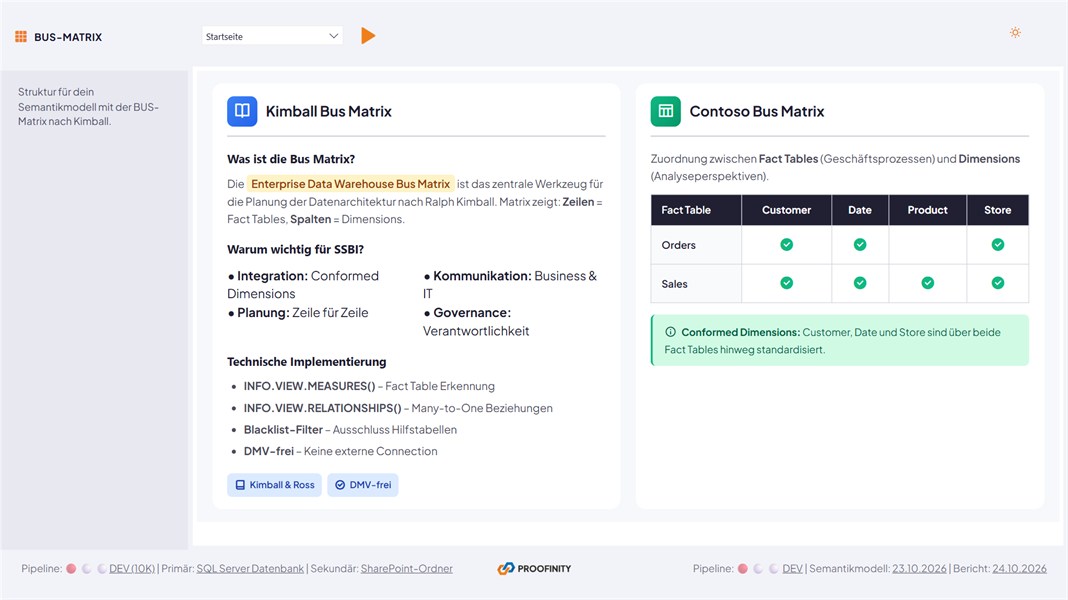Click the Kimball & Ross tag button

274,485
